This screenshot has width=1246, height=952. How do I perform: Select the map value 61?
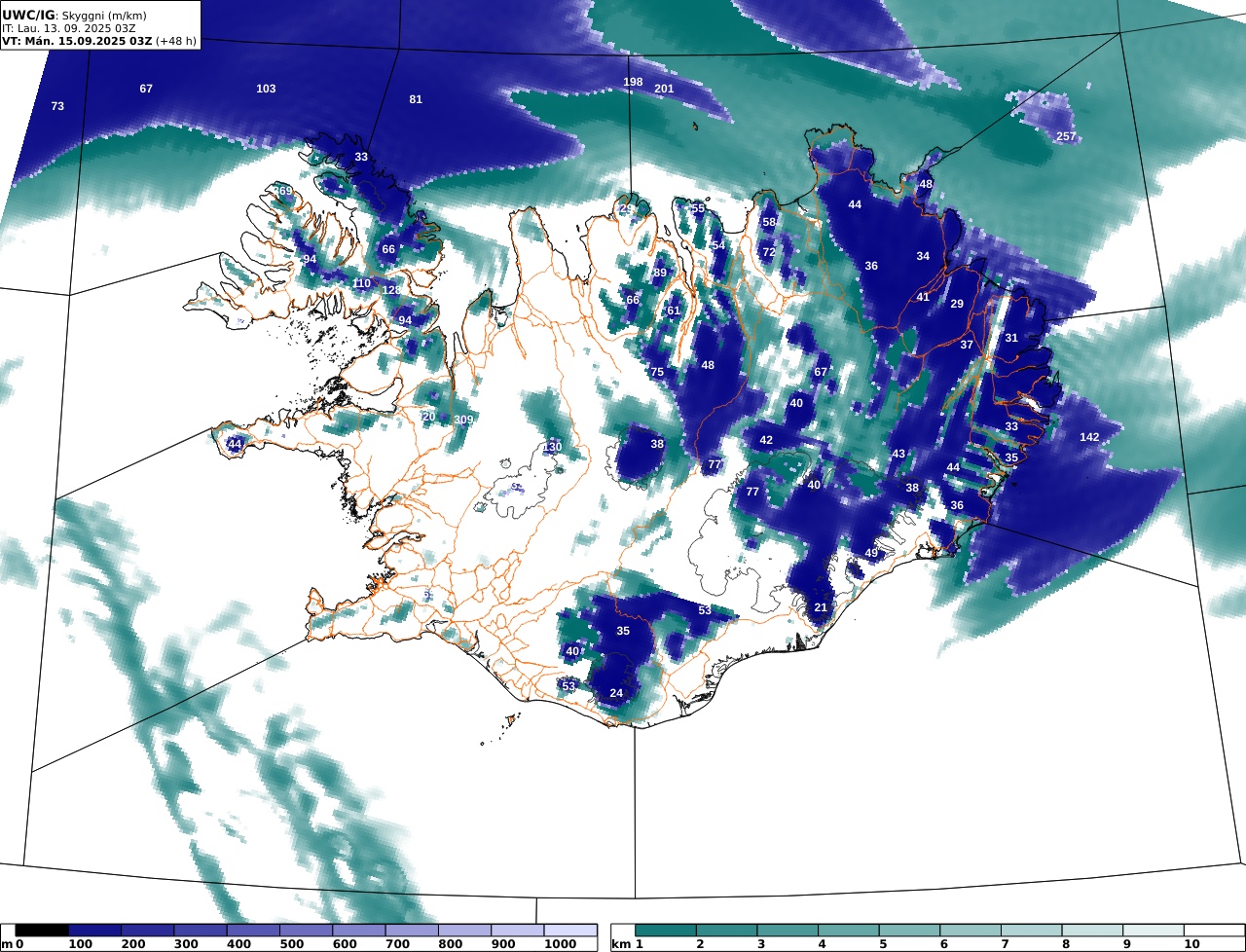coord(674,311)
